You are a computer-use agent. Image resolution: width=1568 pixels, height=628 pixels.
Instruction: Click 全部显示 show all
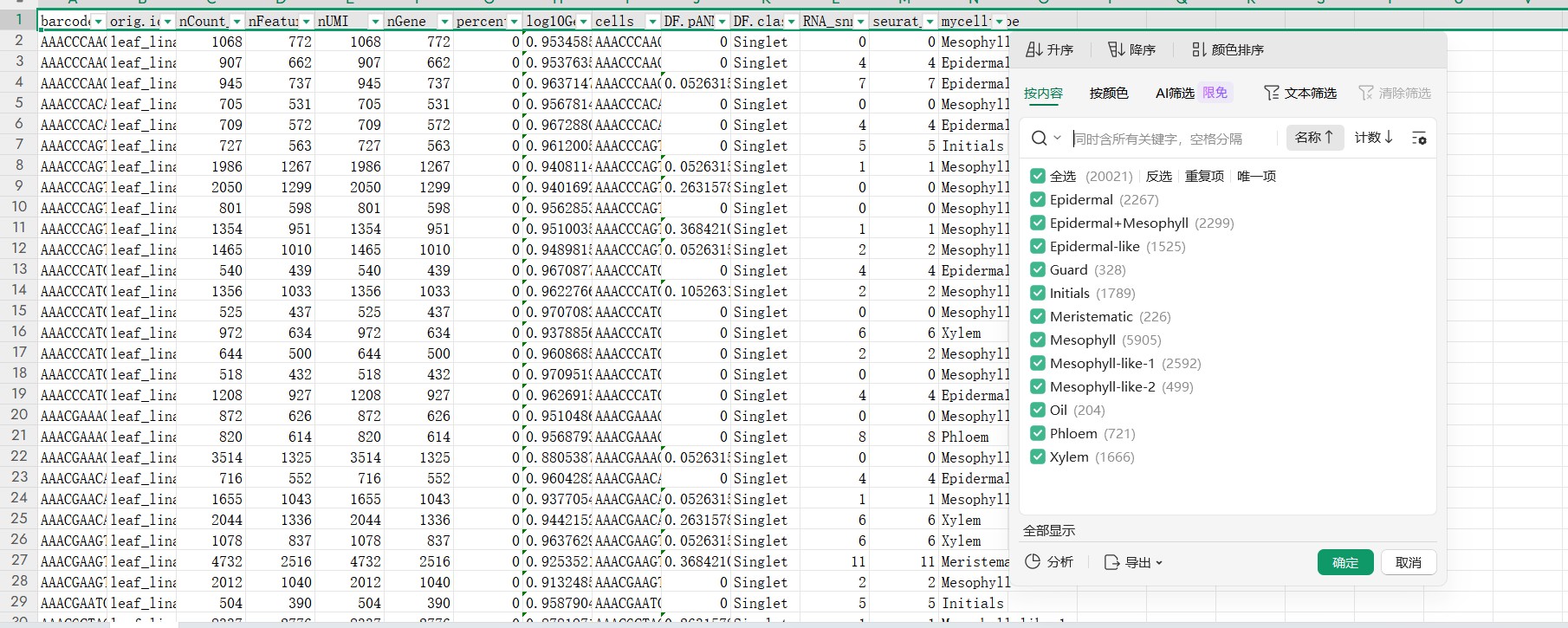pos(1048,530)
